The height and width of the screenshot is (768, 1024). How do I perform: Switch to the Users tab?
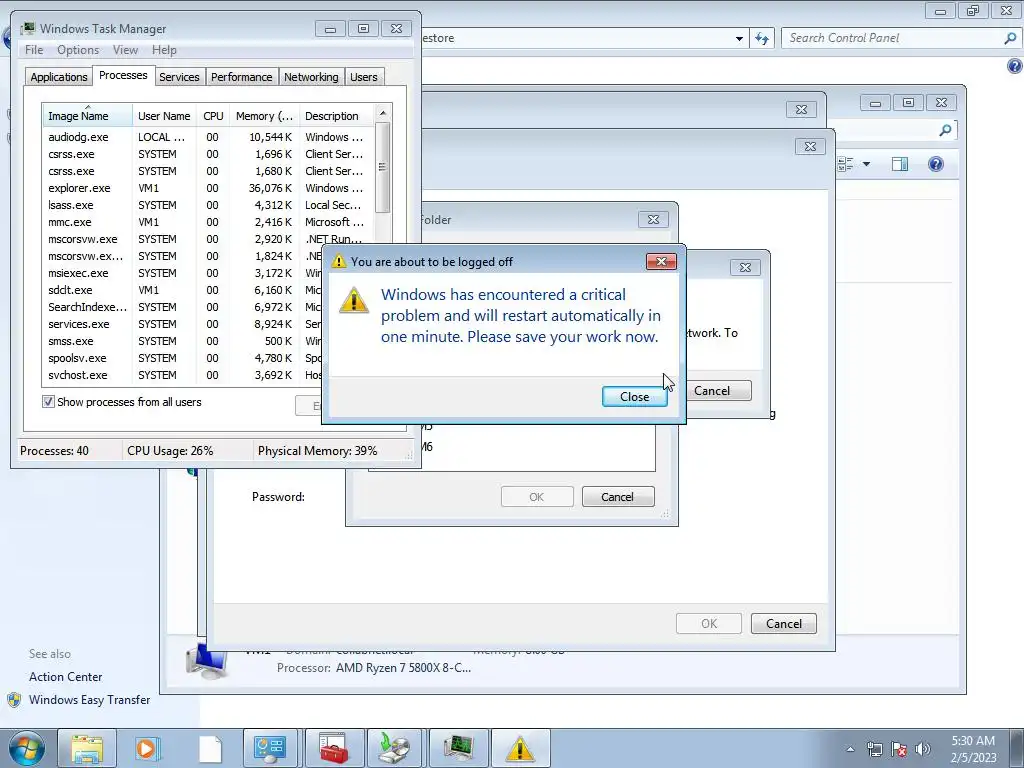(363, 77)
